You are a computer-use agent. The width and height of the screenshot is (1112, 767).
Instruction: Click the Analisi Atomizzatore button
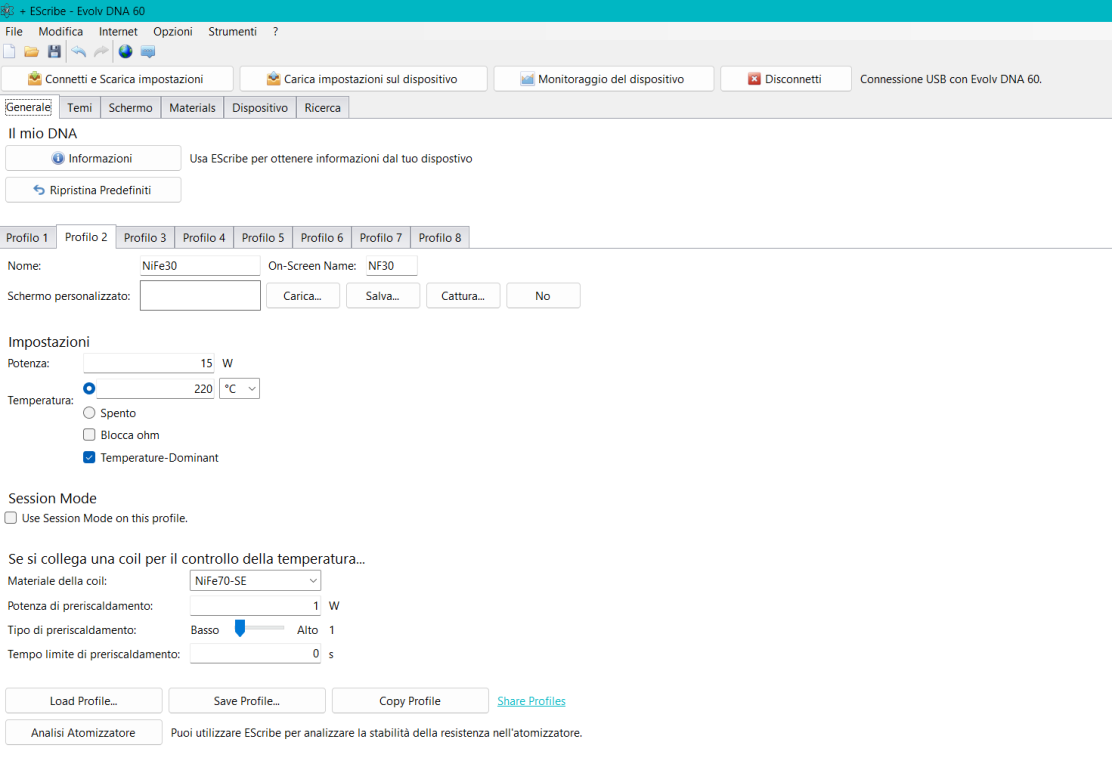(84, 732)
